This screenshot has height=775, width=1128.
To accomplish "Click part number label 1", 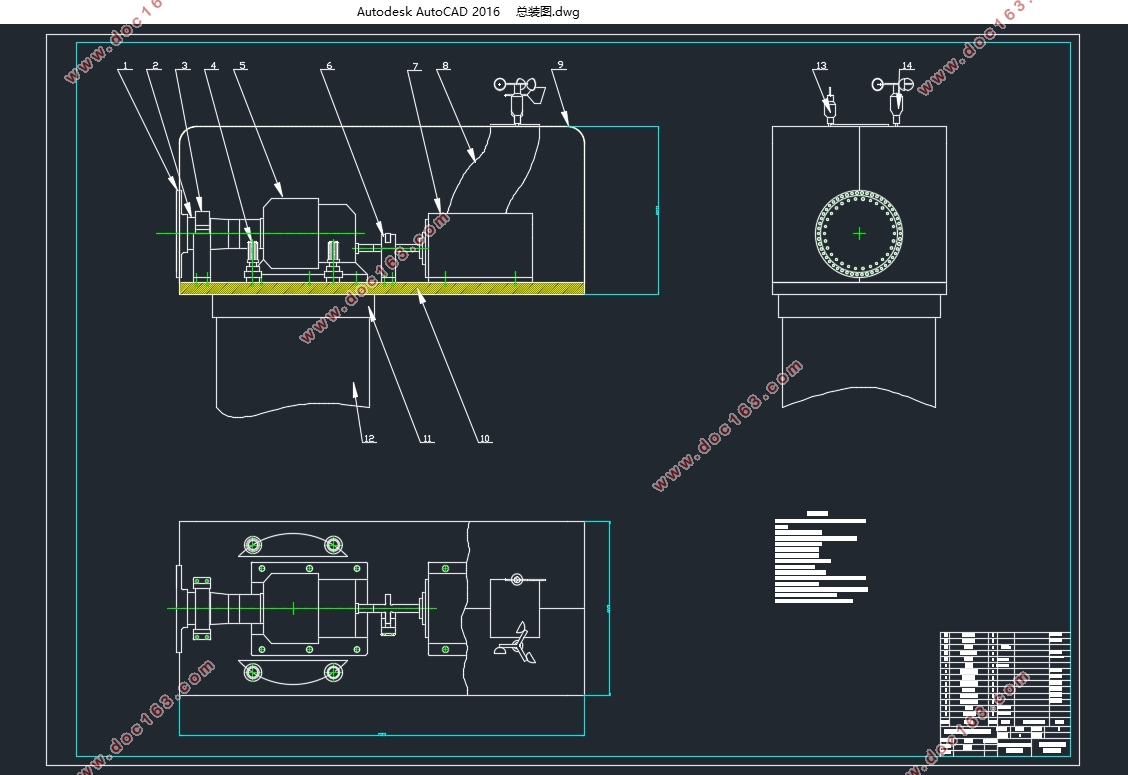I will click(125, 66).
